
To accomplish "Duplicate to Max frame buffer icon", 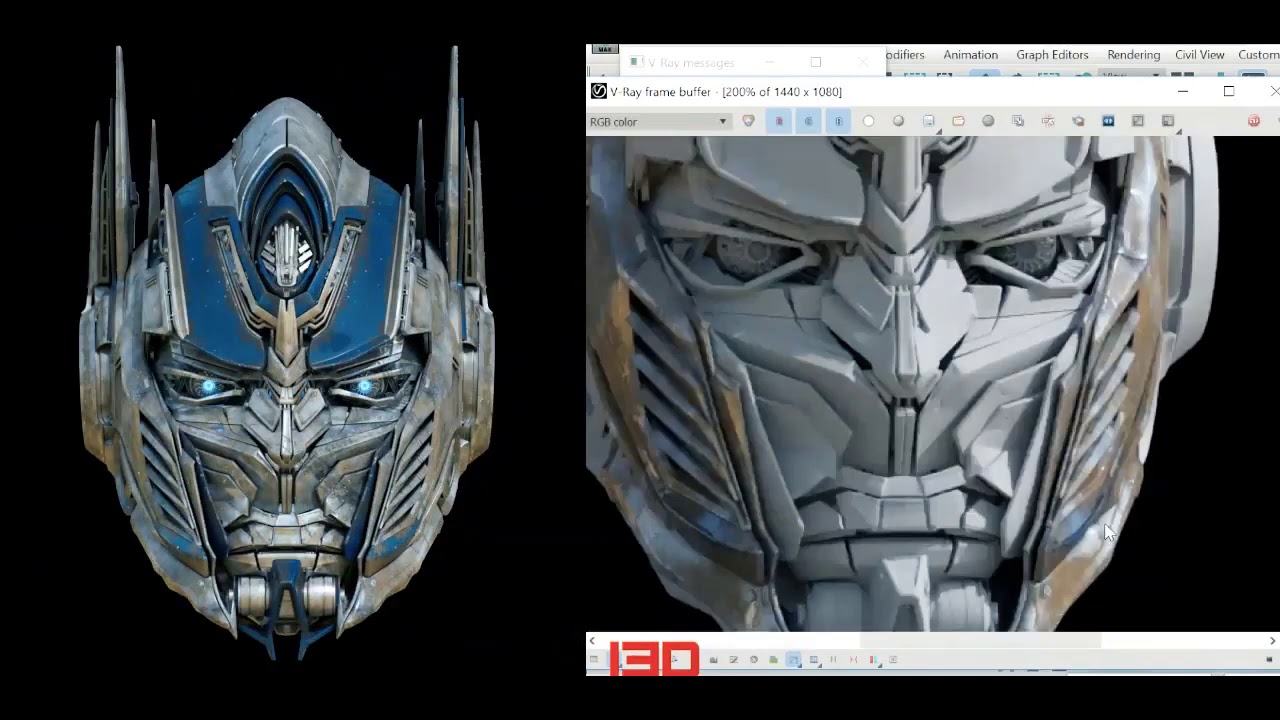I will tap(1018, 121).
